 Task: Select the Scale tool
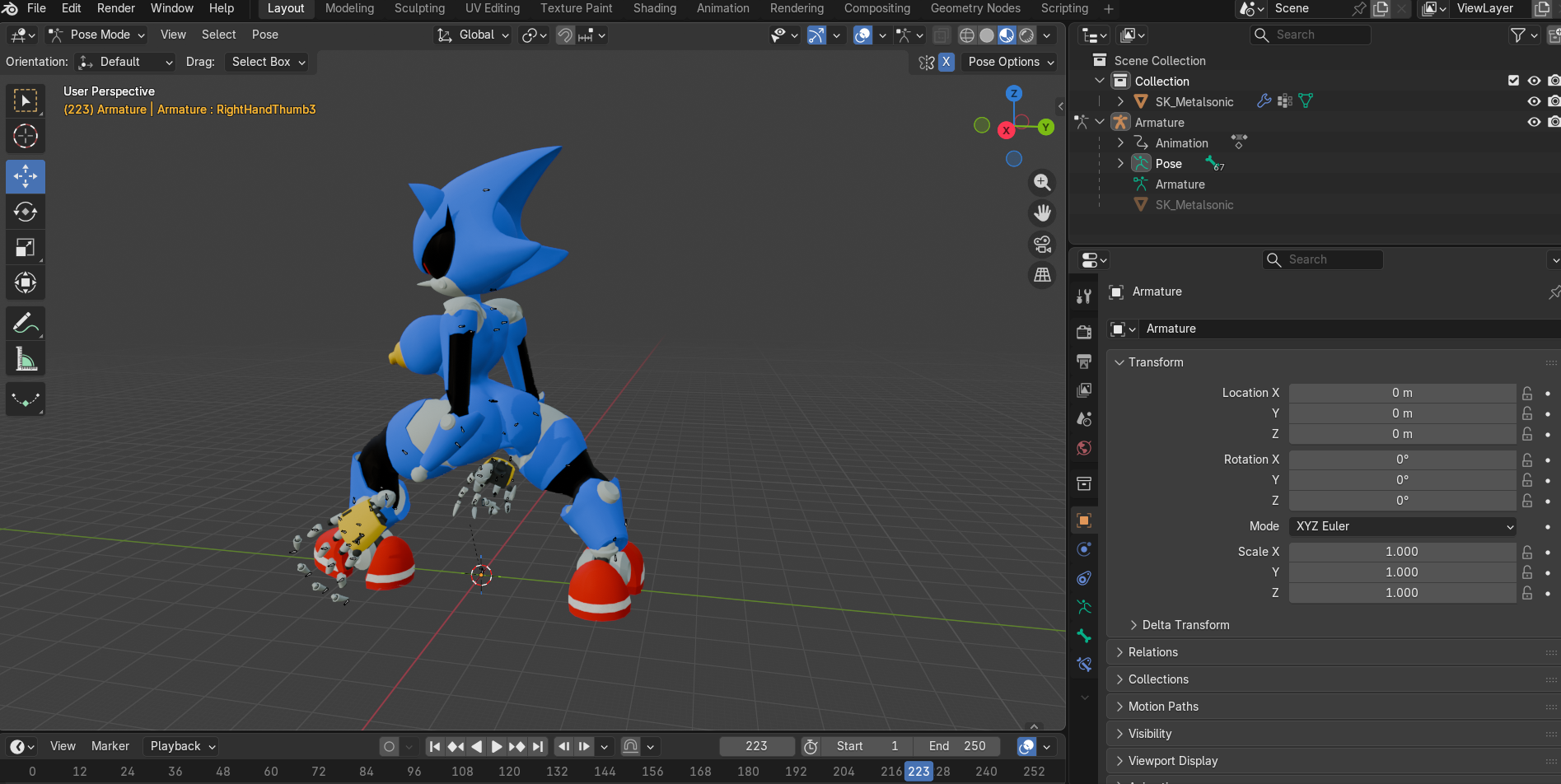point(26,247)
